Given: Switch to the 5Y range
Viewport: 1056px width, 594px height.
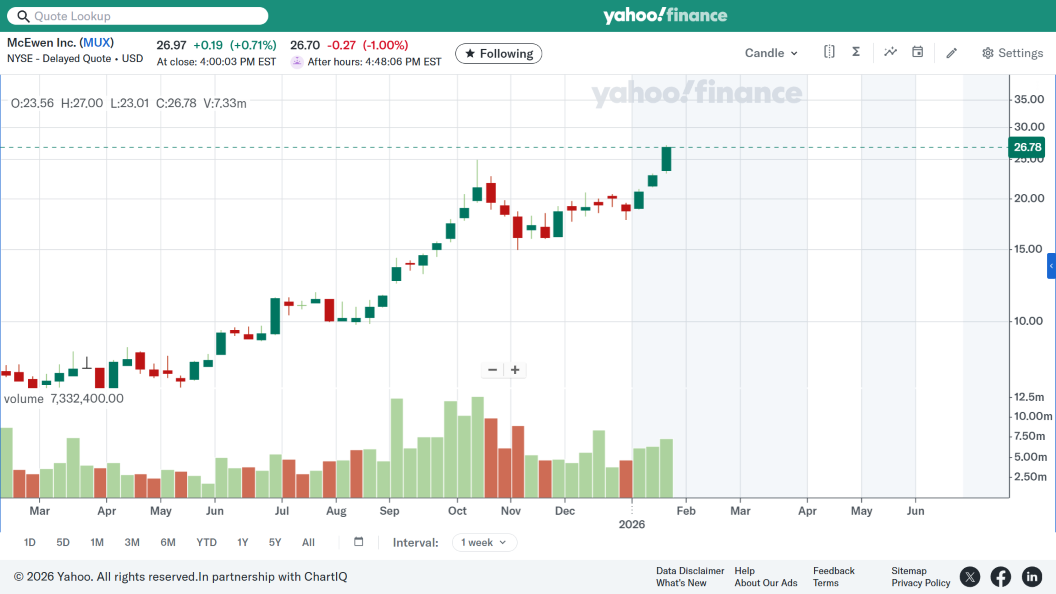Looking at the screenshot, I should (275, 542).
